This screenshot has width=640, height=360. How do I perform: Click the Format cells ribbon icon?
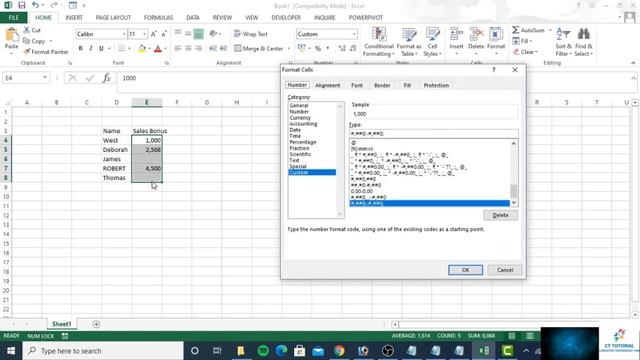[x=496, y=34]
